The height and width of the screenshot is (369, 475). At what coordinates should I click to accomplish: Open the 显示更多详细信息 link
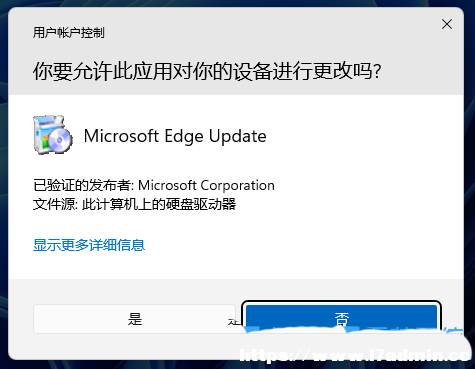coord(89,245)
